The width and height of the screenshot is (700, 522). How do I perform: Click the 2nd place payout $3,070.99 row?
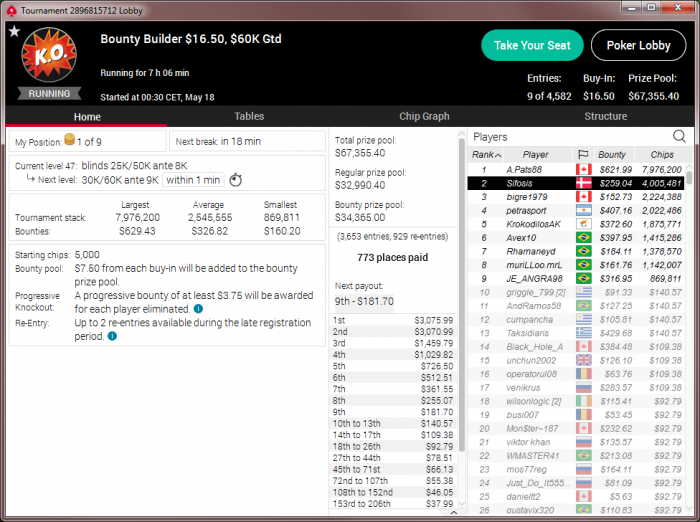(393, 332)
